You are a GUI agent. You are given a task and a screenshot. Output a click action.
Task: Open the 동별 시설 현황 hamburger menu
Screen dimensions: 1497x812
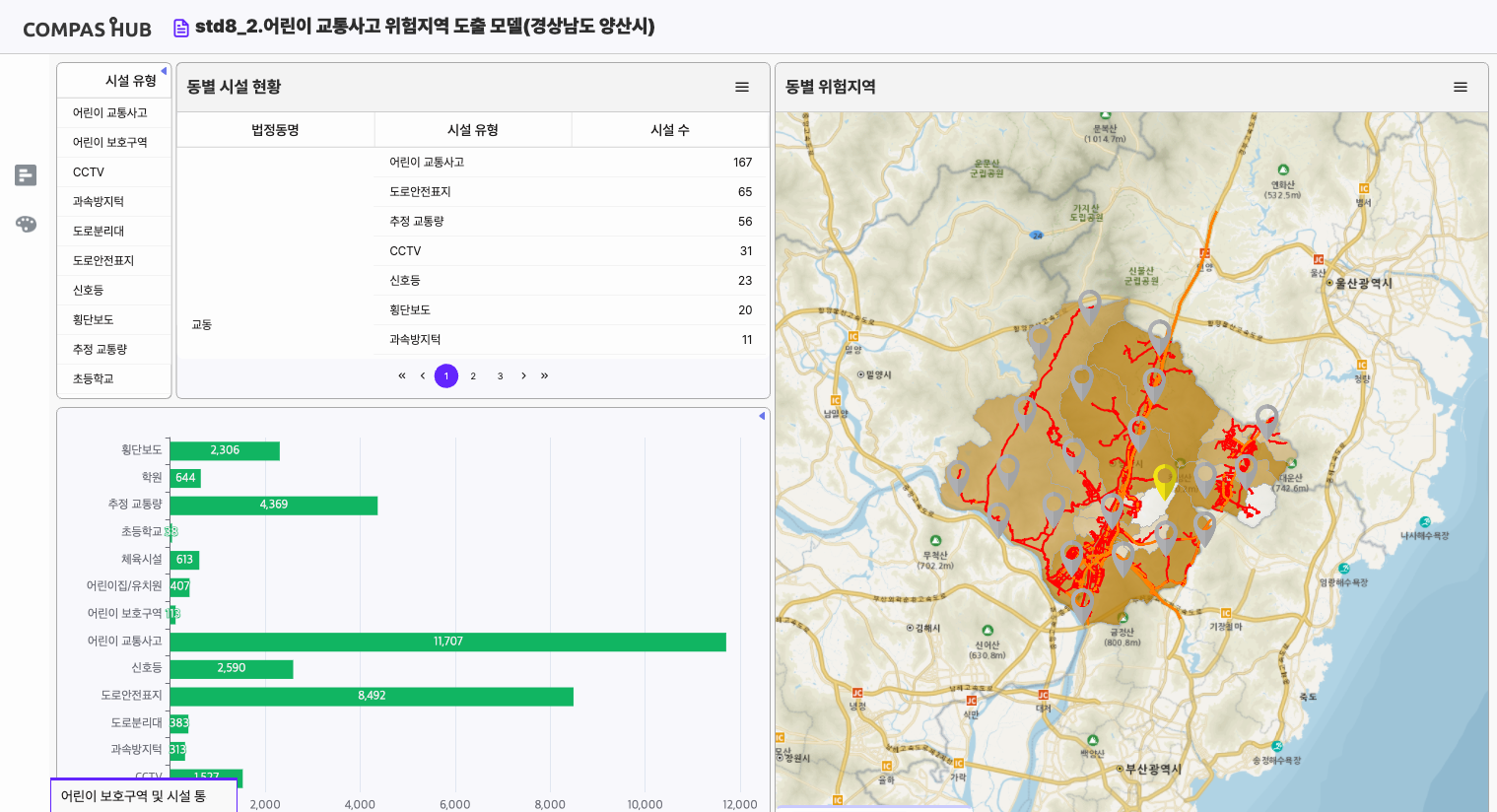point(742,87)
